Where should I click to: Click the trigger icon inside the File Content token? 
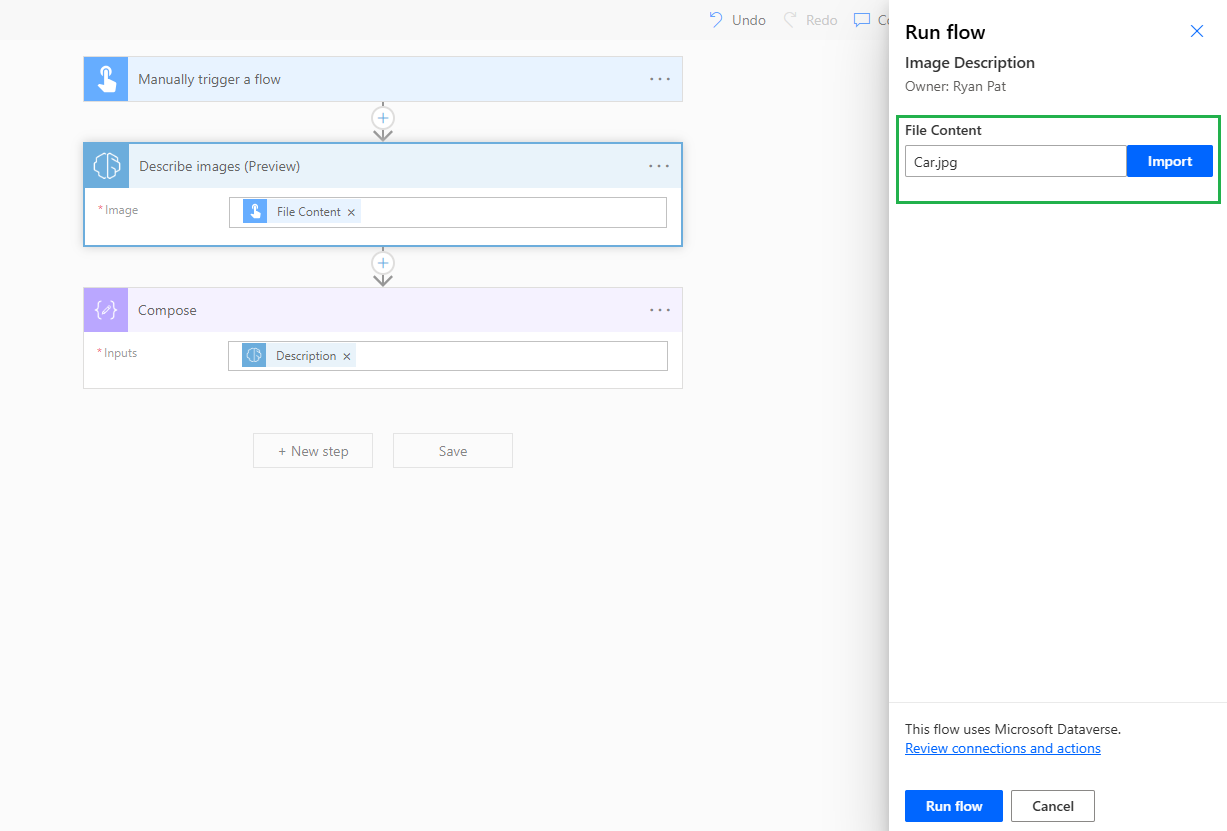253,211
